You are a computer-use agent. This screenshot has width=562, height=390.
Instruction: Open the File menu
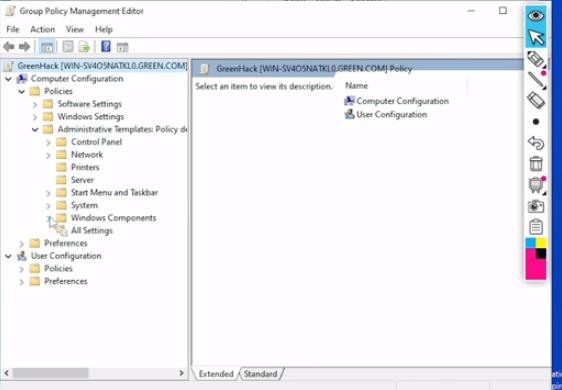pos(13,29)
